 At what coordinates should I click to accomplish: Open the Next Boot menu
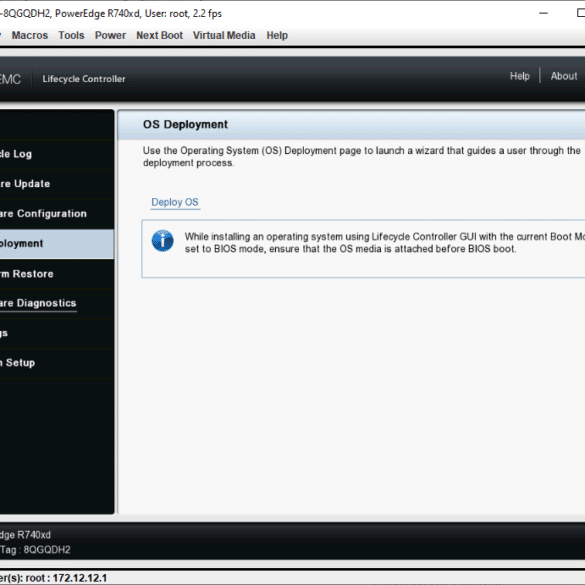(159, 35)
